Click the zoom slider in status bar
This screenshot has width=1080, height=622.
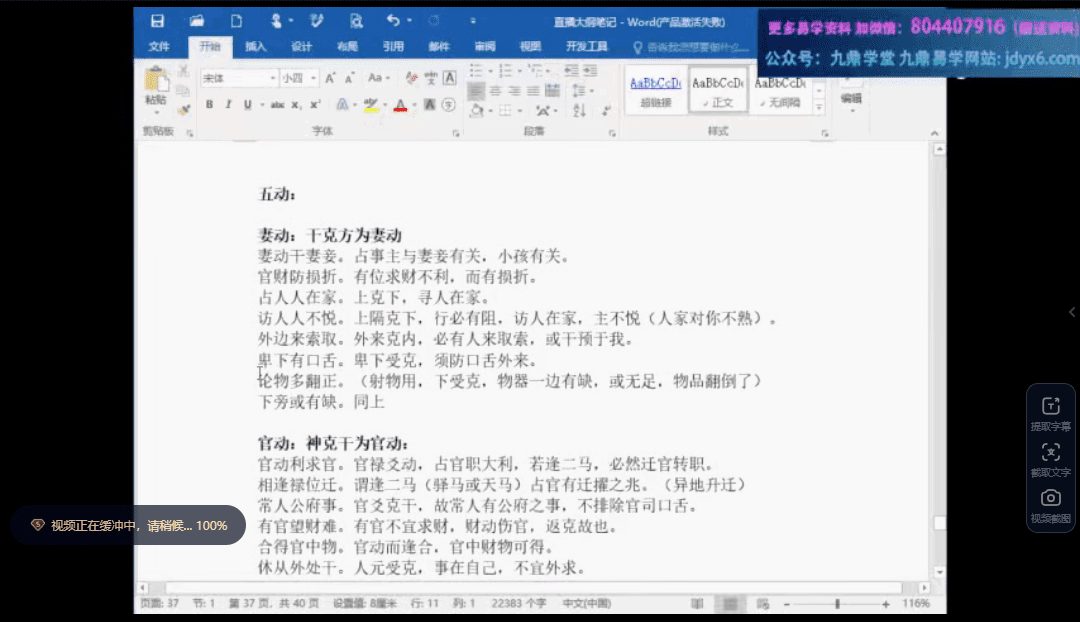(838, 605)
